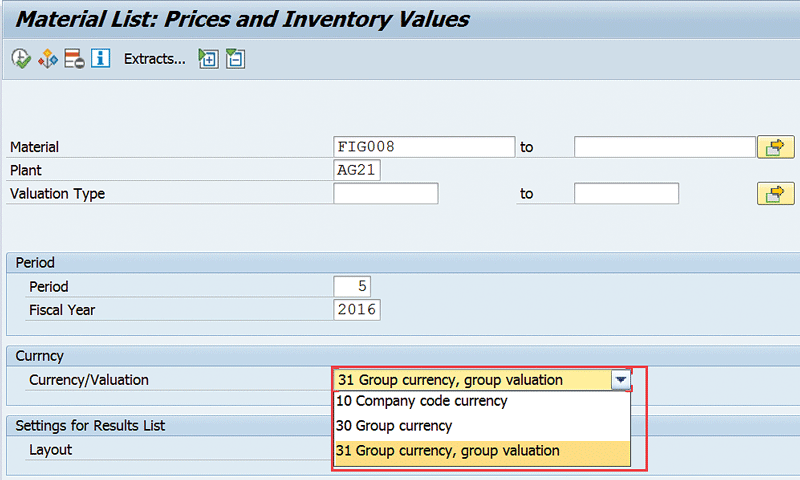Screen dimensions: 800x480
Task: Click the Execute clock icon in toolbar
Action: coord(20,59)
